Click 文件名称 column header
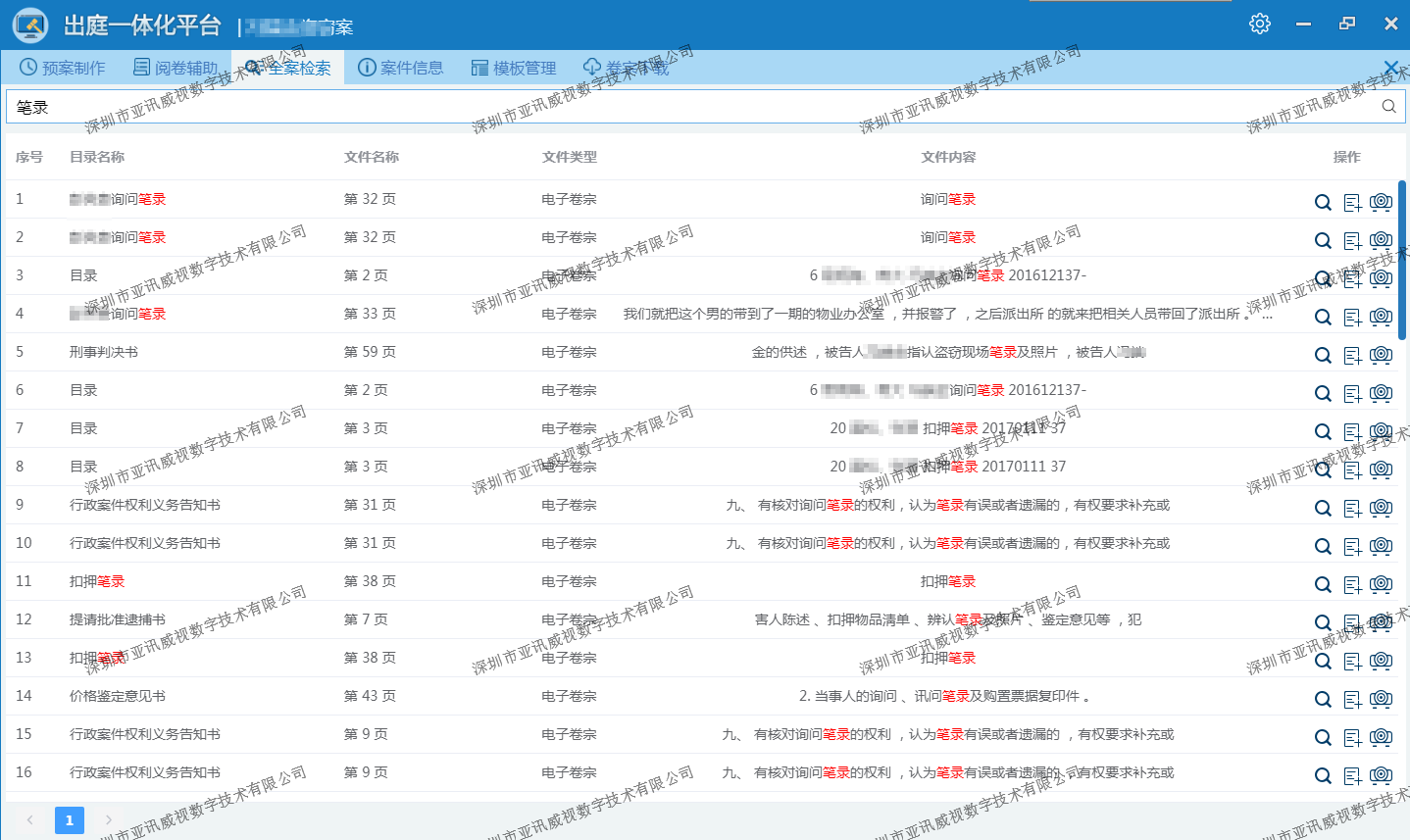 (372, 157)
